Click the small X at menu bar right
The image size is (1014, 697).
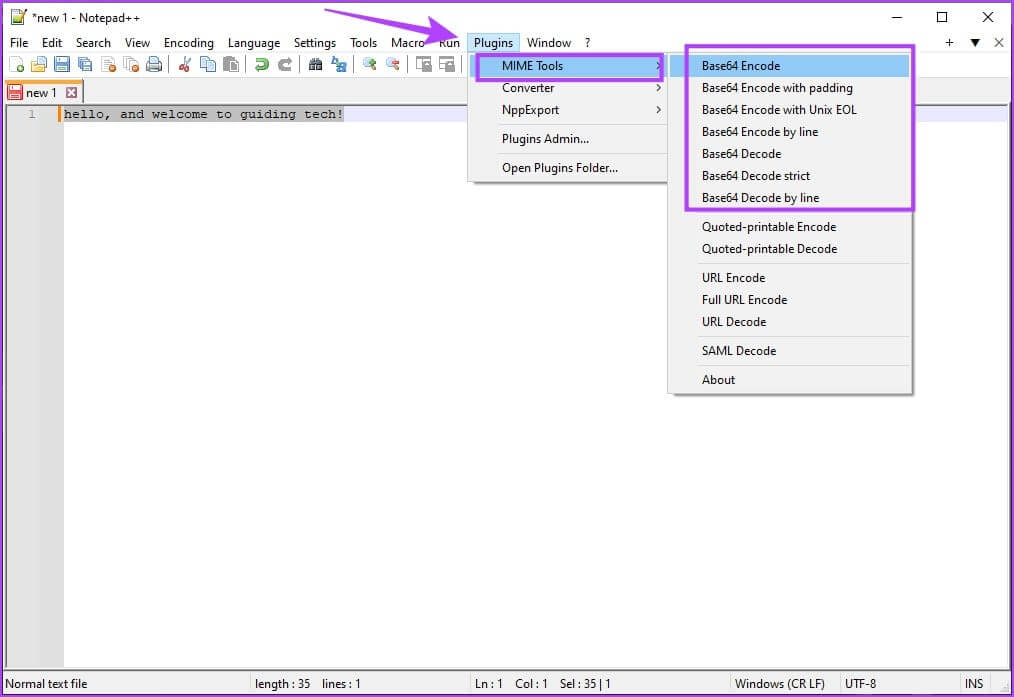pyautogui.click(x=998, y=43)
